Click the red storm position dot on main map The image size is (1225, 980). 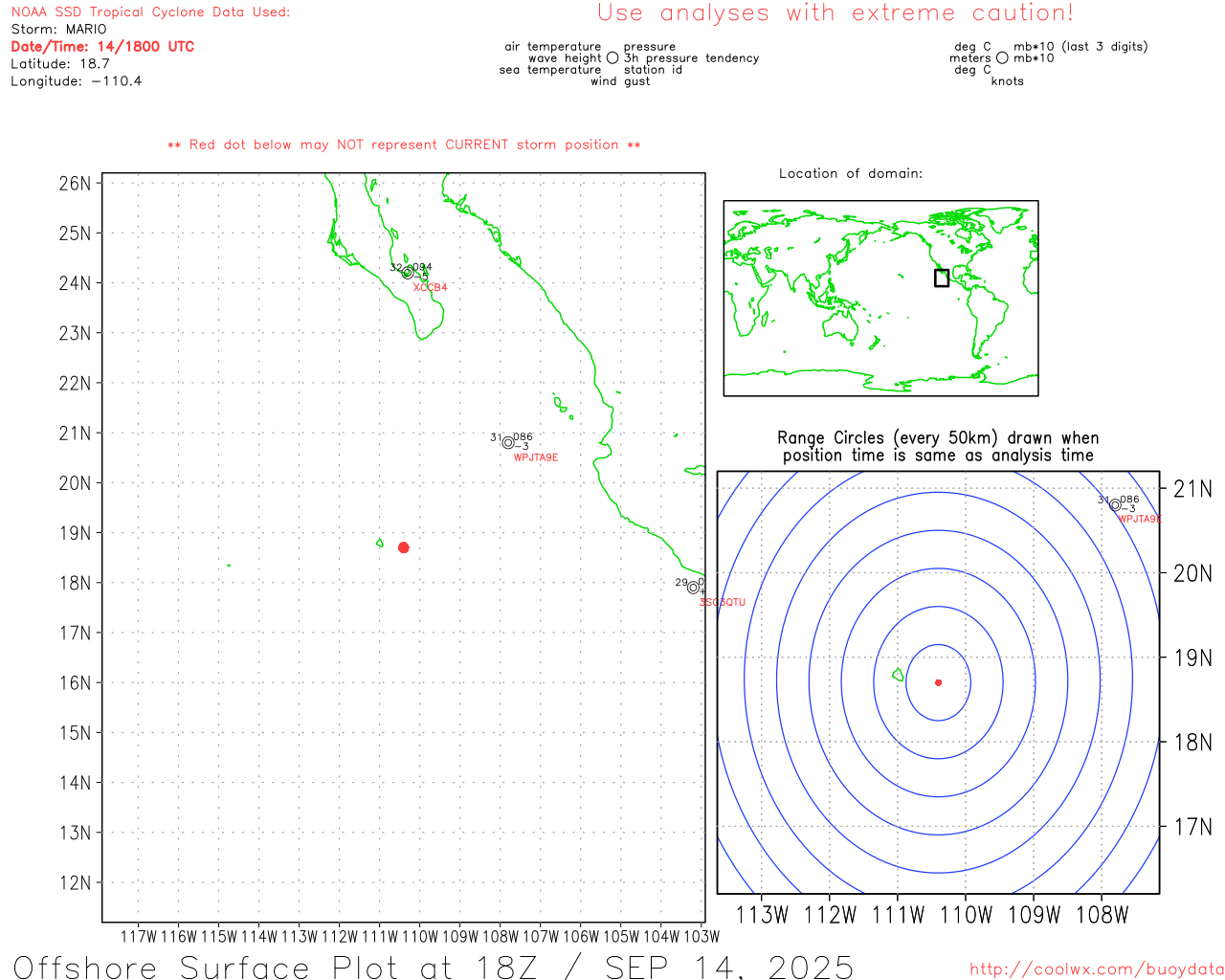click(x=404, y=547)
